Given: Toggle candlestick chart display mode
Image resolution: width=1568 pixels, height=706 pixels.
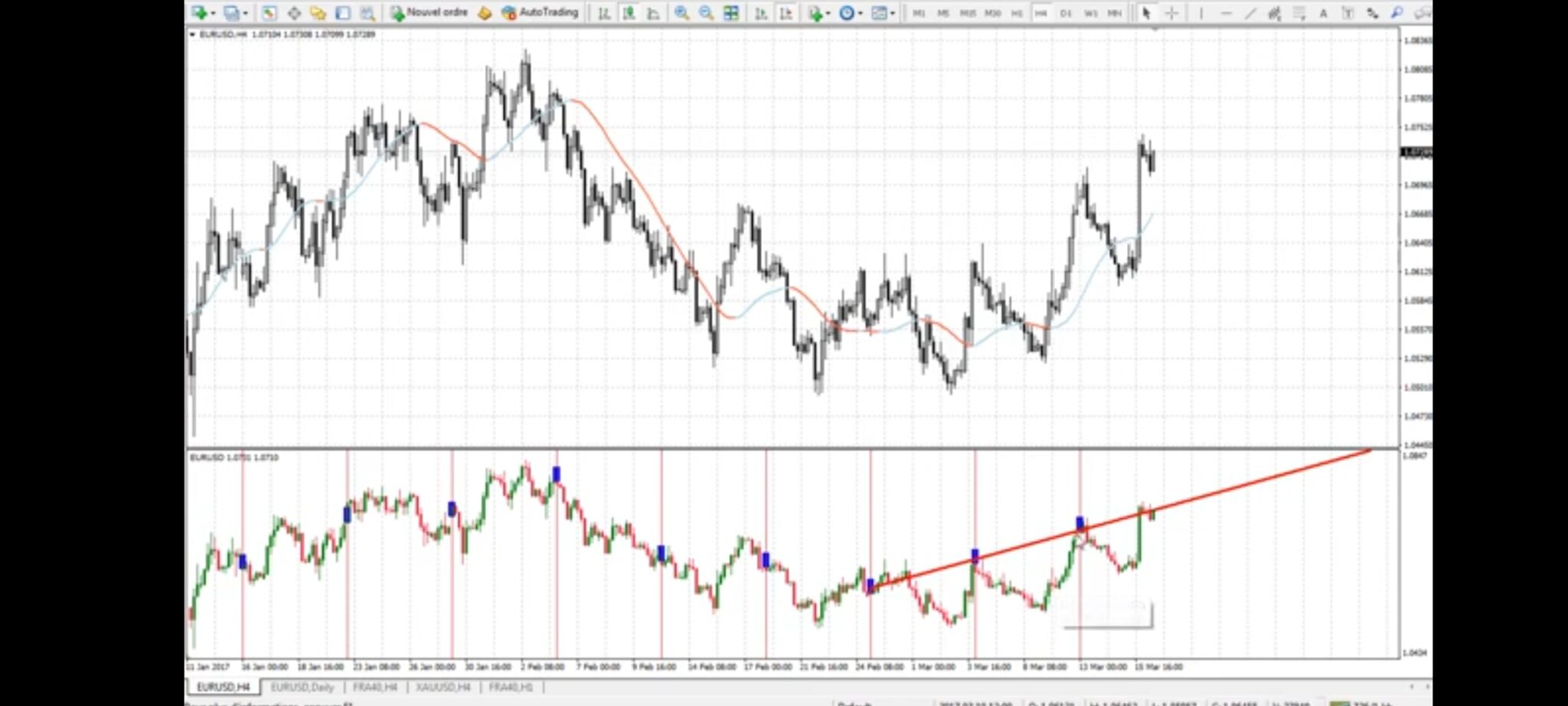Looking at the screenshot, I should (x=629, y=13).
